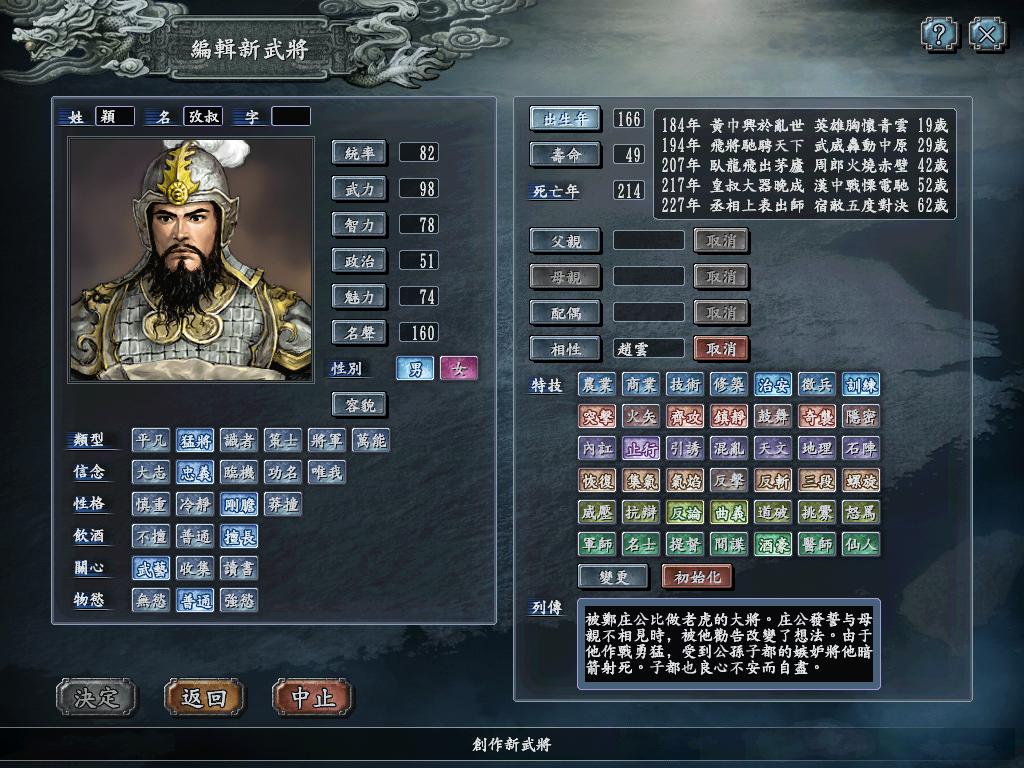1024x768 pixels.
Task: Toggle the 酒豪 skill tile
Action: coord(773,544)
